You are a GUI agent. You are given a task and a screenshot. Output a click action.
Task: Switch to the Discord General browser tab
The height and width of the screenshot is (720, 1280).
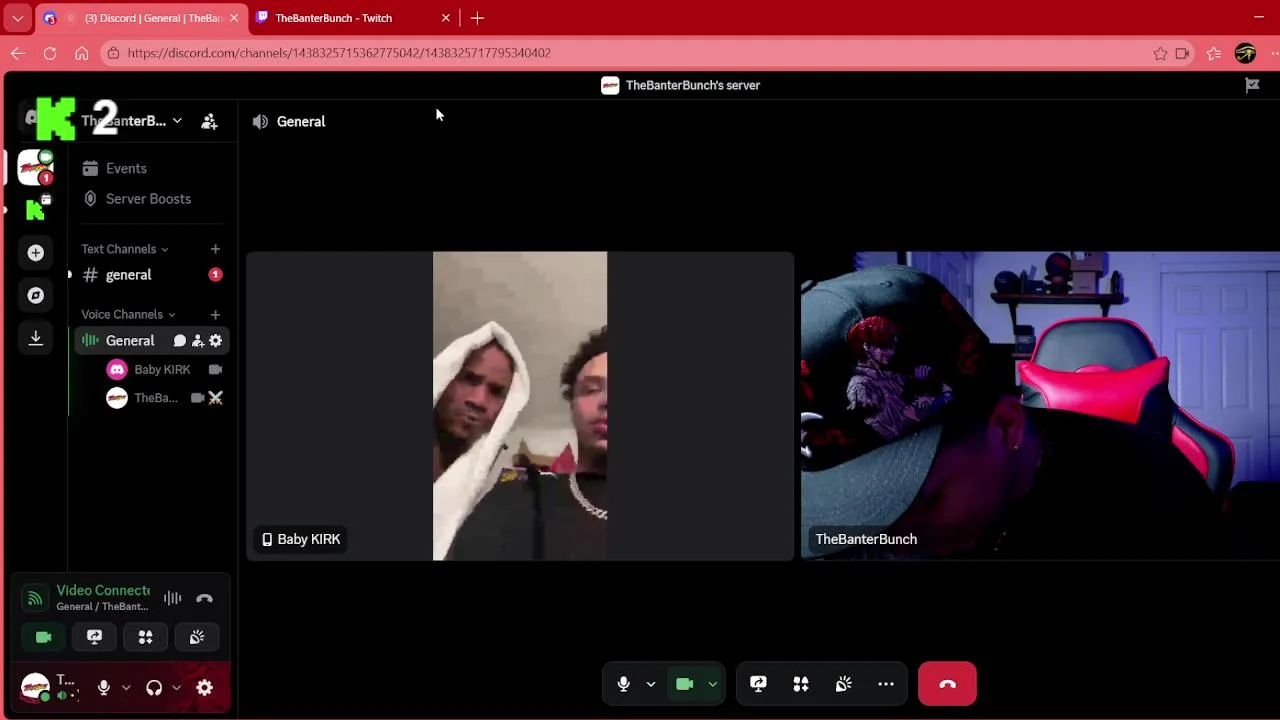[x=140, y=18]
